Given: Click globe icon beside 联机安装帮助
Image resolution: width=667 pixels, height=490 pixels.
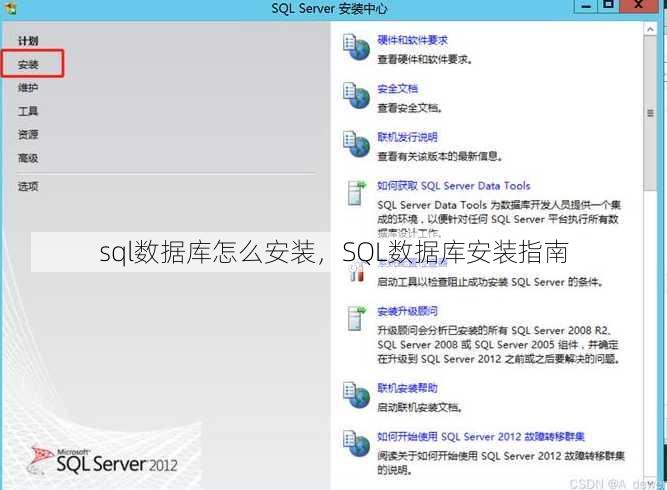Looking at the screenshot, I should click(x=356, y=395).
